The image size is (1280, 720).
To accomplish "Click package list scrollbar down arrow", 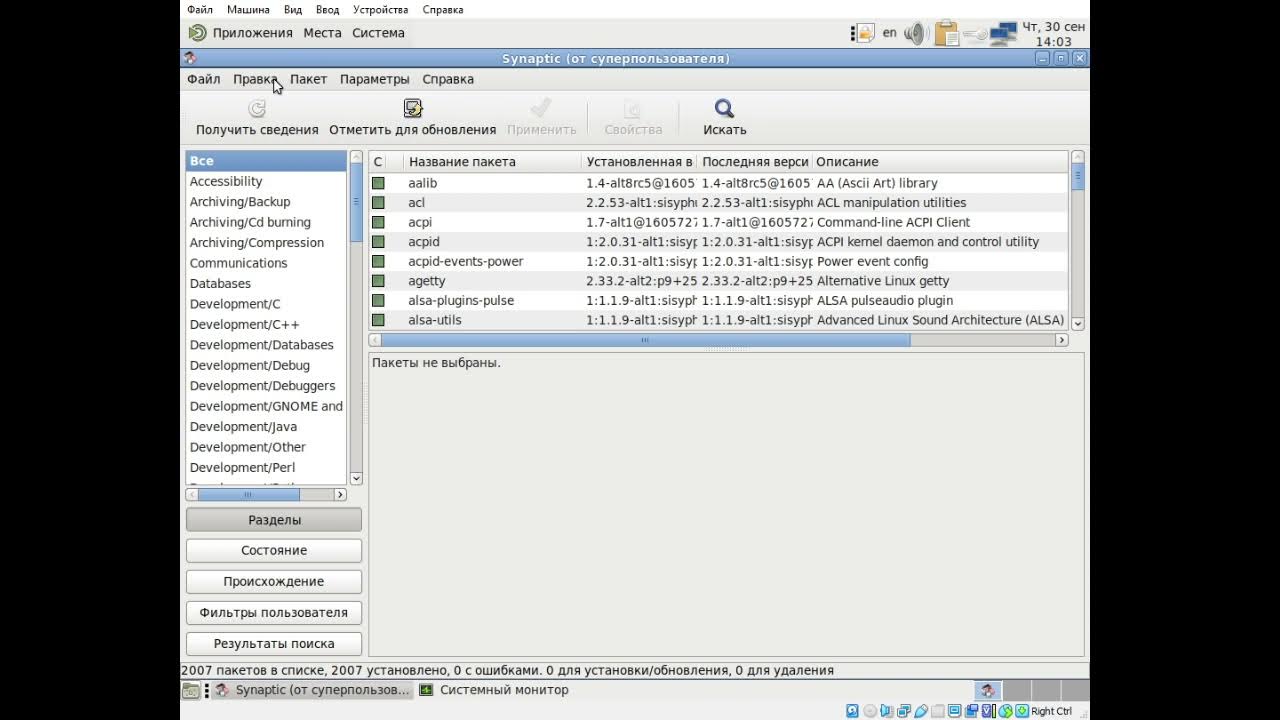I will coord(1077,323).
